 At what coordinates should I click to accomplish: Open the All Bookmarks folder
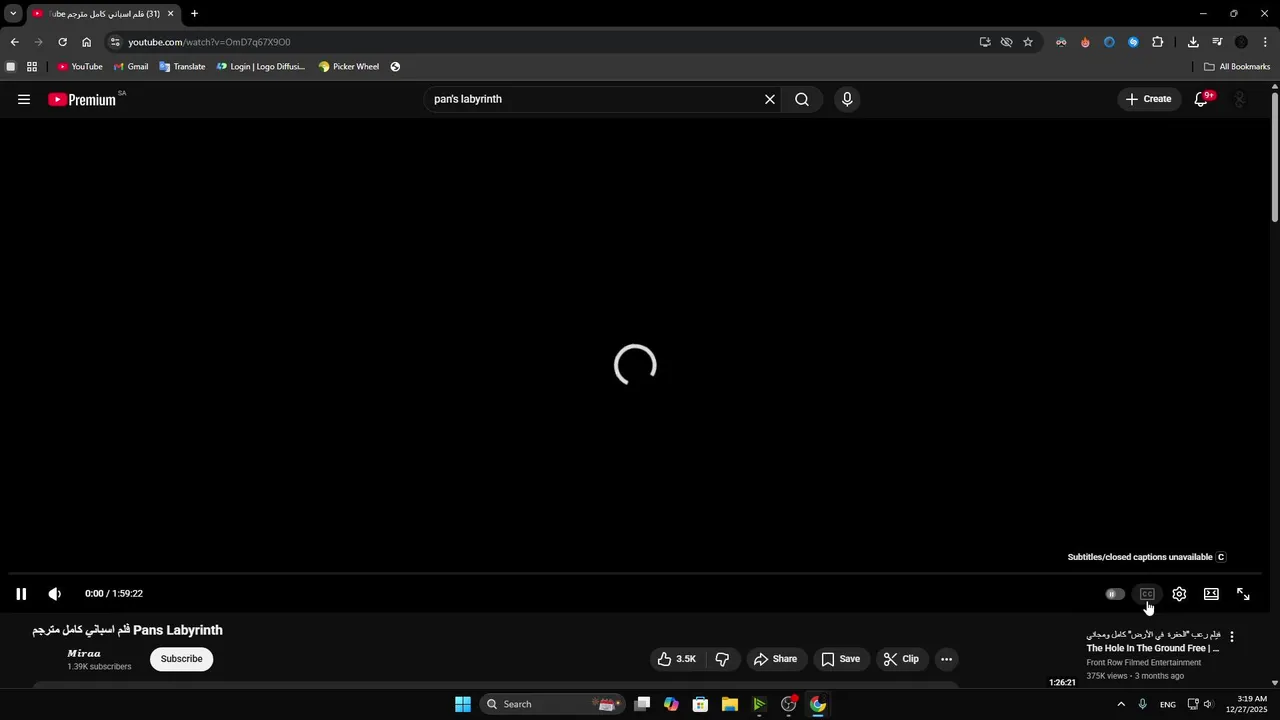coord(1237,67)
